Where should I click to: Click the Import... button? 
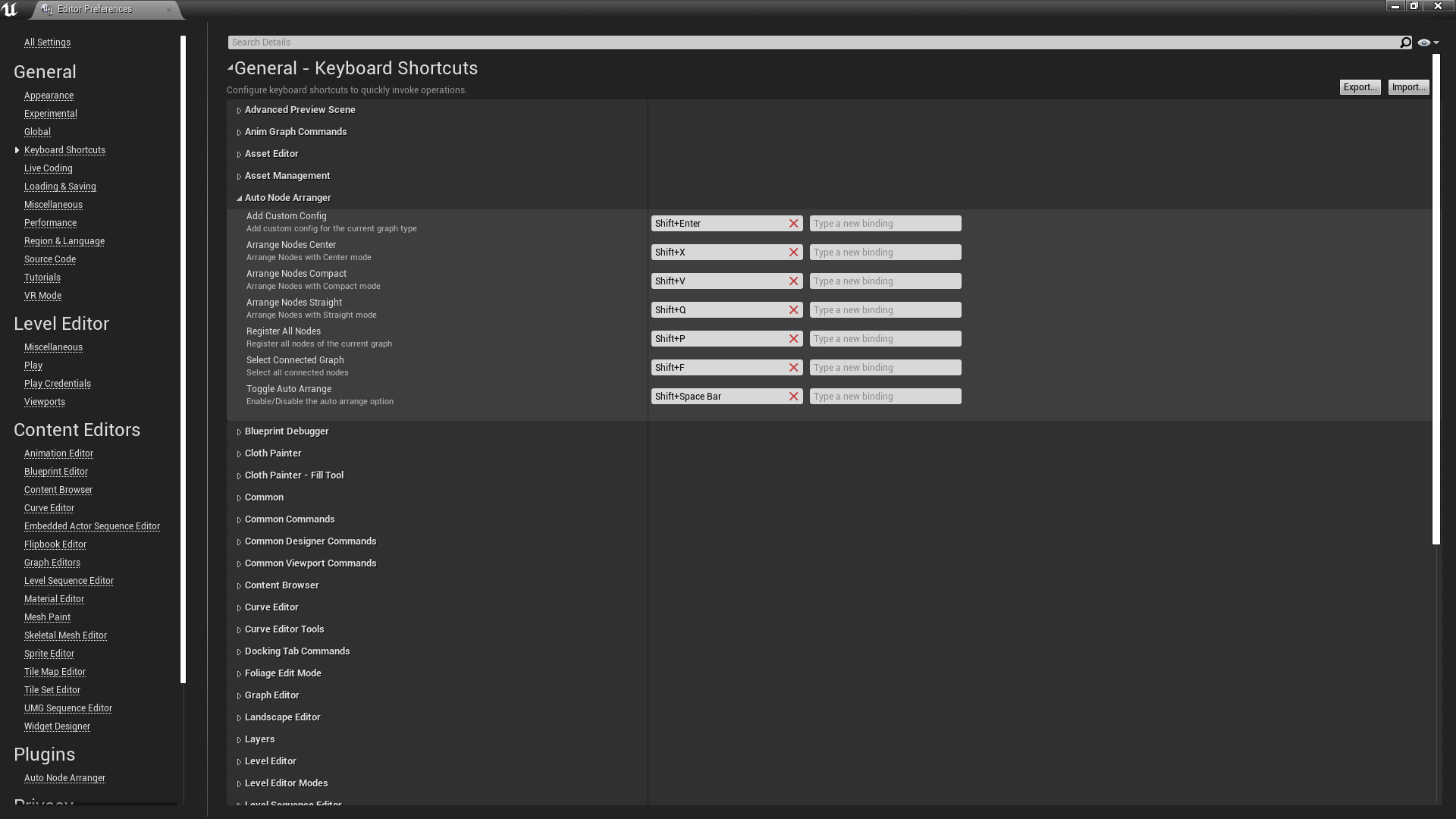(1408, 87)
